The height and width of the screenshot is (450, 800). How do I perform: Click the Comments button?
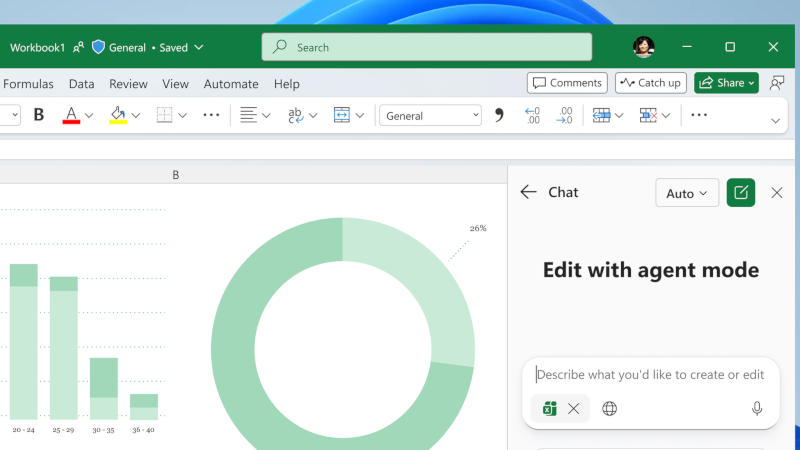[x=567, y=83]
